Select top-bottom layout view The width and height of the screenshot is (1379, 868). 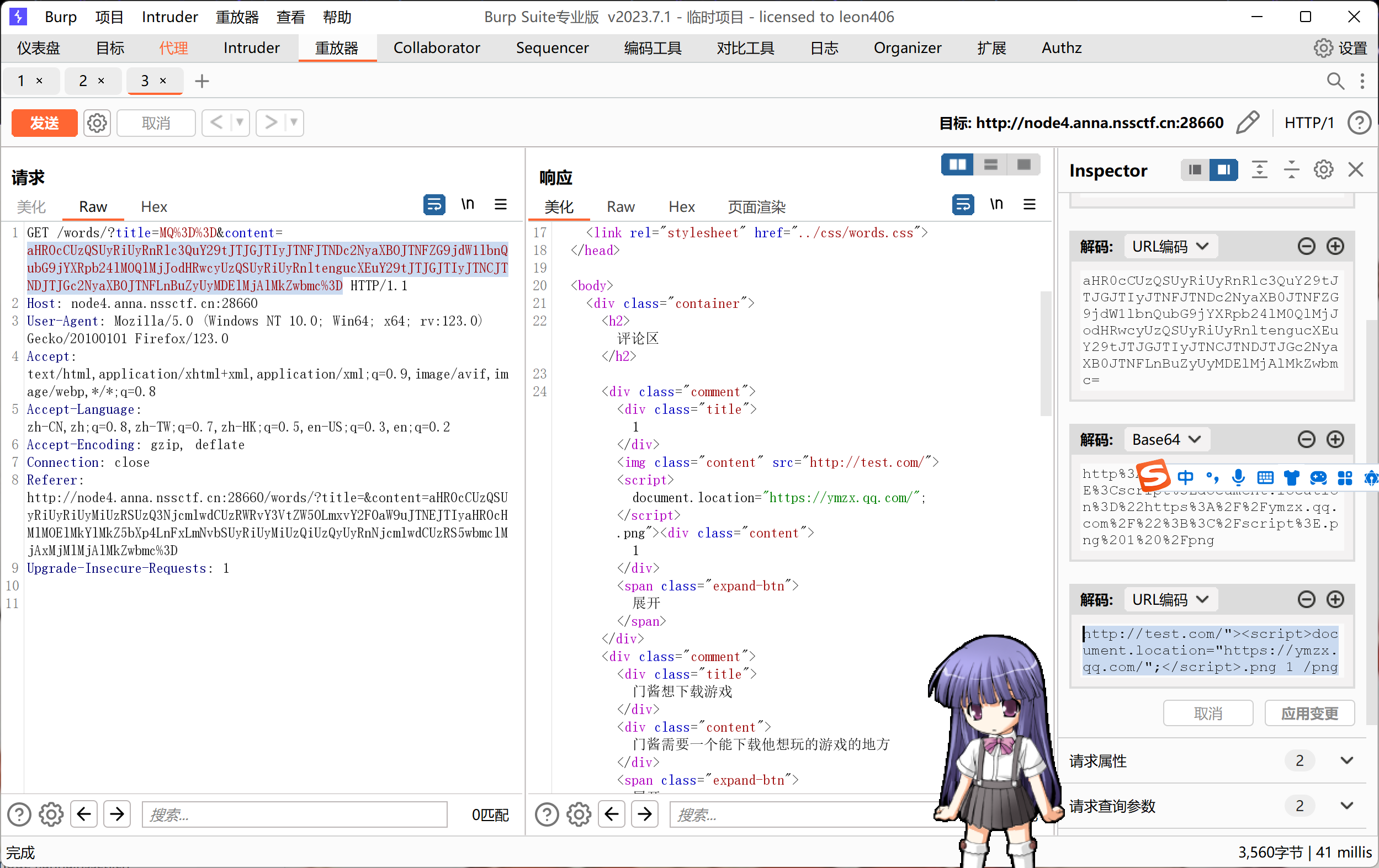point(991,165)
